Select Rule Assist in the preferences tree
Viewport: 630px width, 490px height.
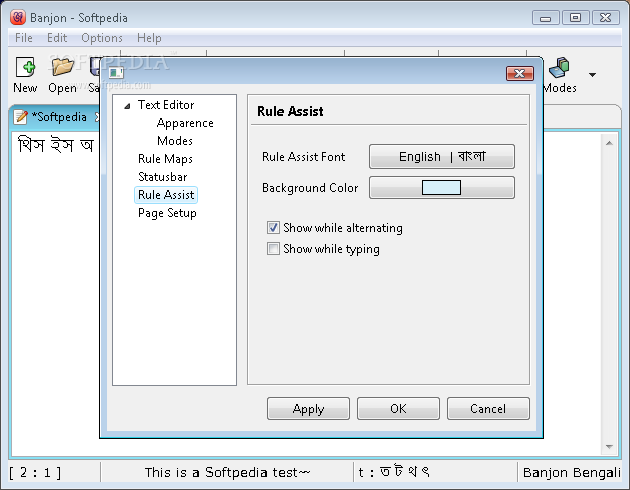click(166, 195)
